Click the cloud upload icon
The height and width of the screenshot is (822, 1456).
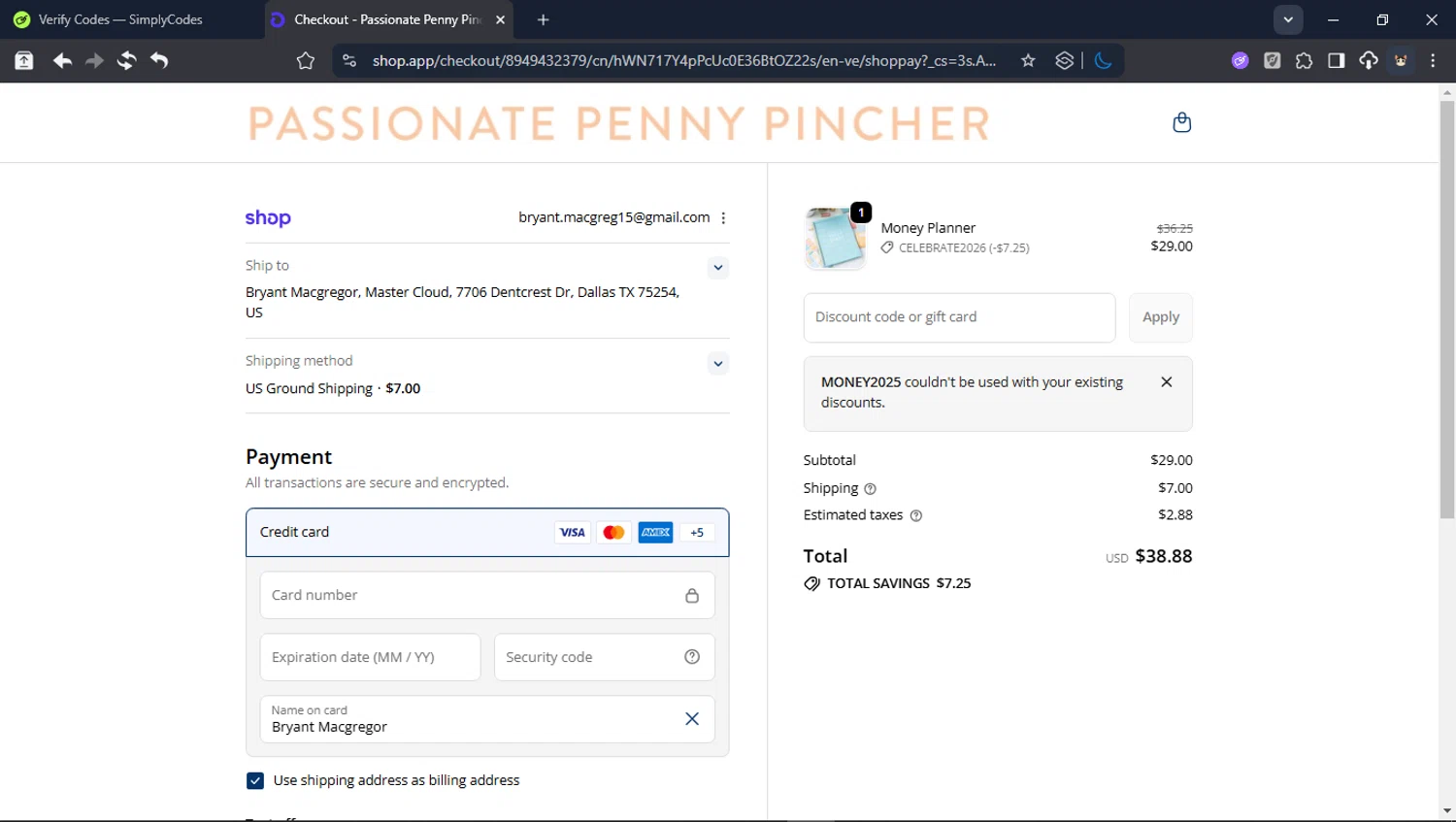pos(1368,61)
